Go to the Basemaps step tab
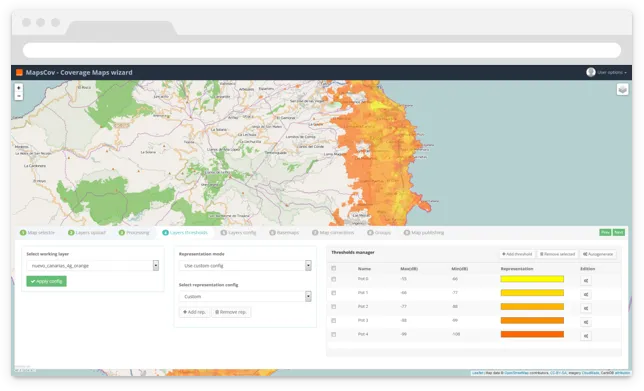The width and height of the screenshot is (644, 391). tap(284, 232)
